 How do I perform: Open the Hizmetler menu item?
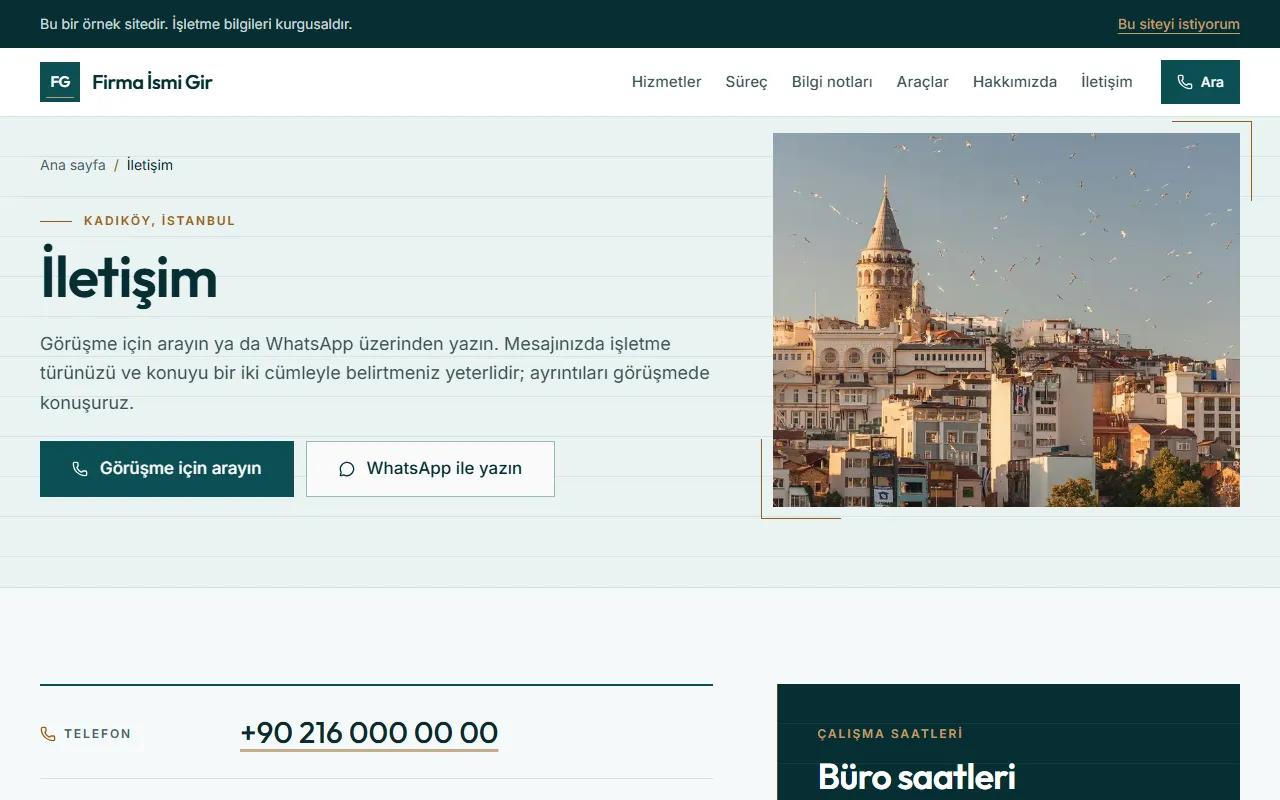point(666,82)
